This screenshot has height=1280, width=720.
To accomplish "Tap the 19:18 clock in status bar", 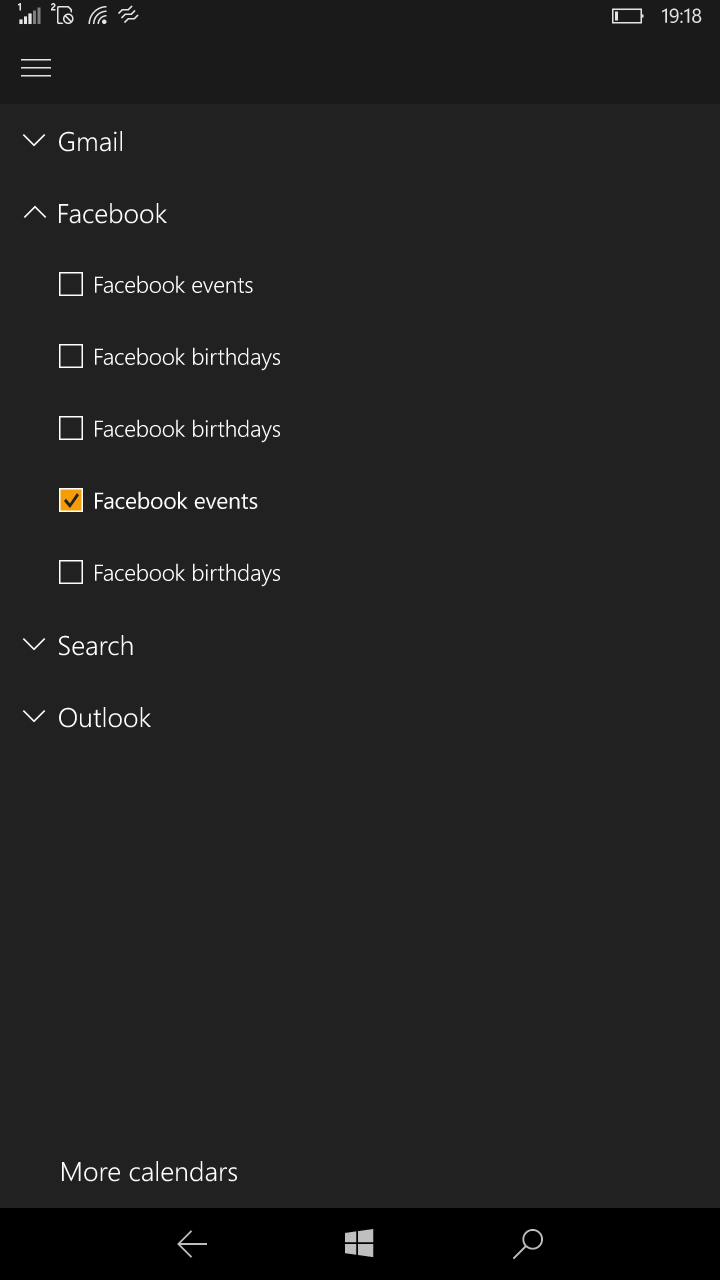I will [x=681, y=16].
